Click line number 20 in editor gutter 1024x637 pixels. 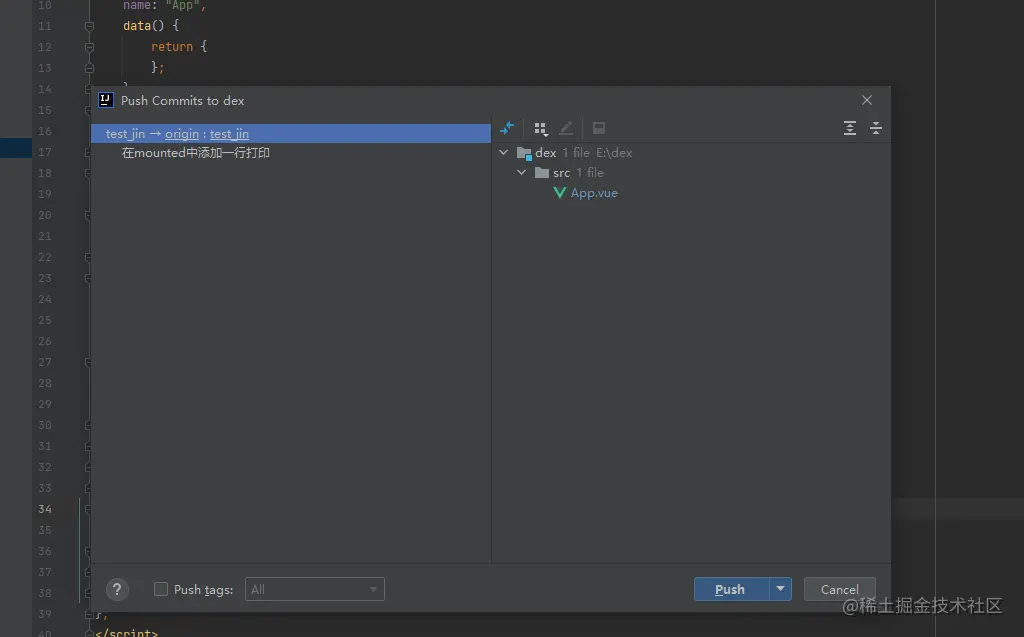(x=44, y=215)
